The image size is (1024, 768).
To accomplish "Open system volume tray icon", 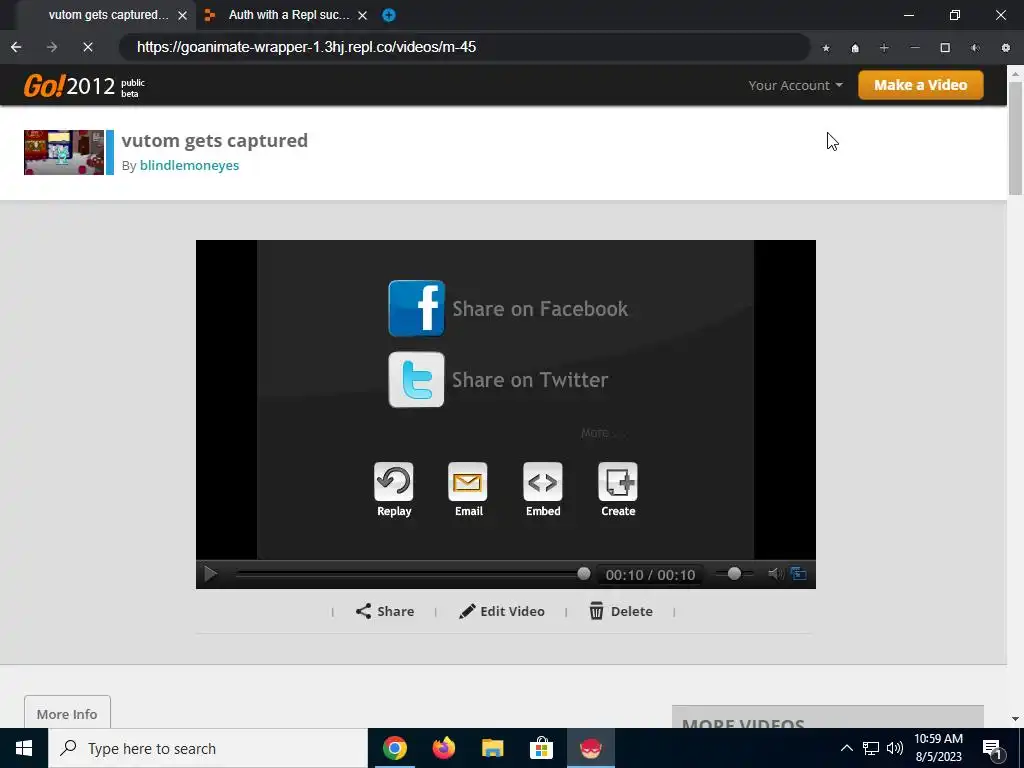I will (895, 748).
